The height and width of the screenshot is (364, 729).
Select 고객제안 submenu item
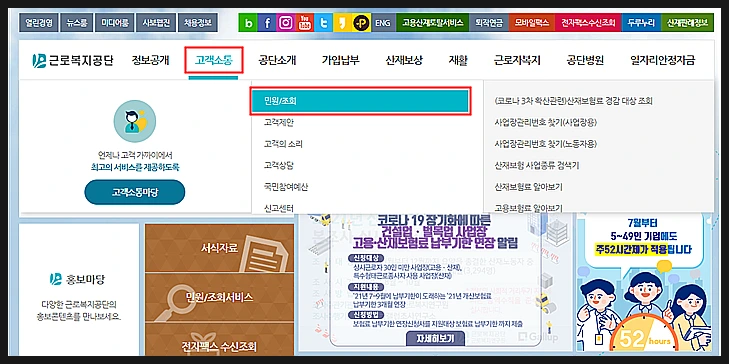click(x=278, y=123)
